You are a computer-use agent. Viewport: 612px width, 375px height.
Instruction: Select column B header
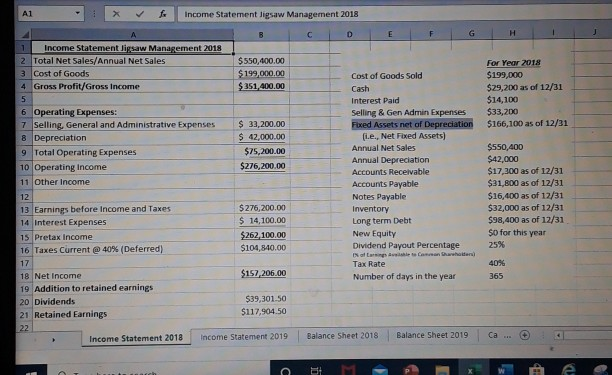[x=261, y=34]
